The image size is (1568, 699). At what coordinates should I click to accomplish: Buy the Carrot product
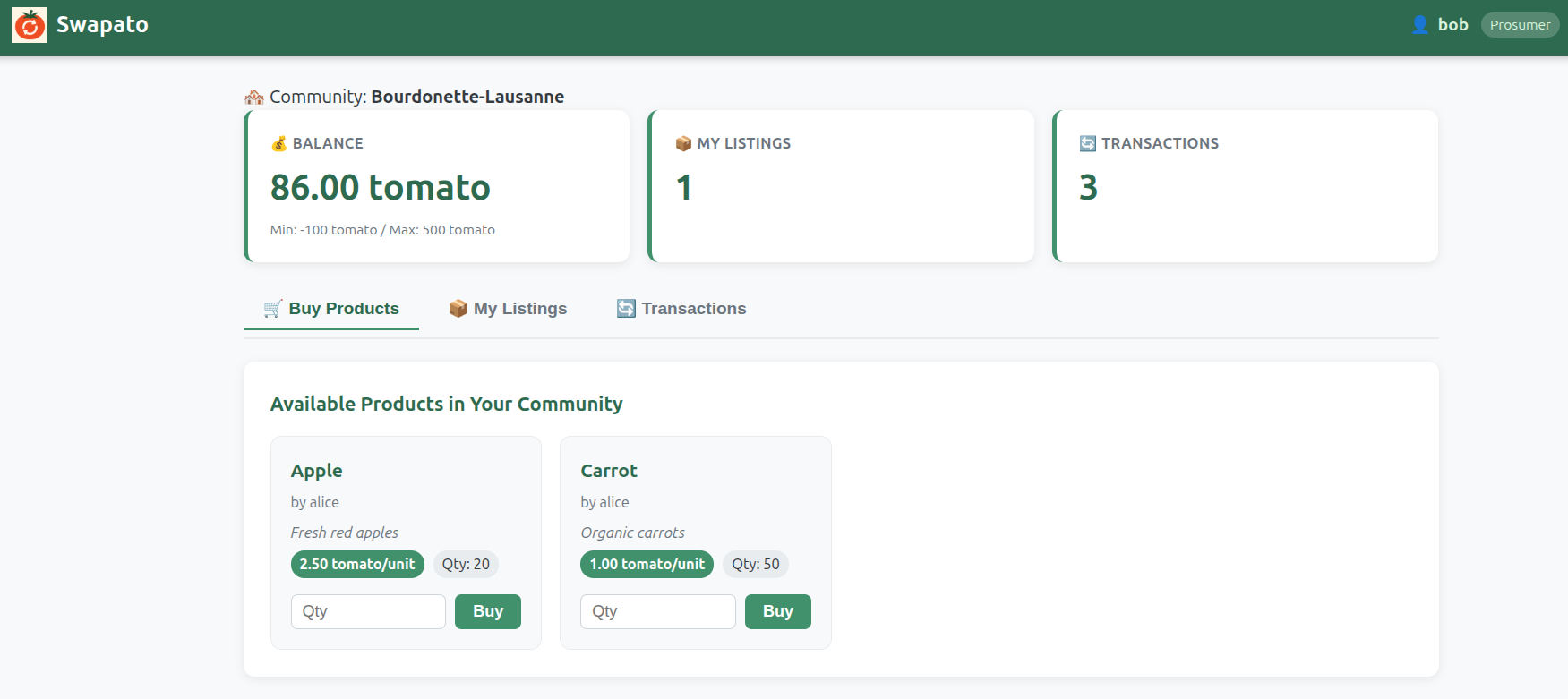click(778, 611)
